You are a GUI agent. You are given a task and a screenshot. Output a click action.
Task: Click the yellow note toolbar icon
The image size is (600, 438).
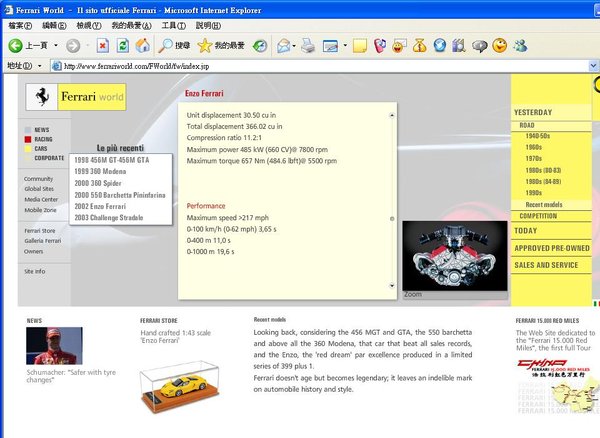360,46
